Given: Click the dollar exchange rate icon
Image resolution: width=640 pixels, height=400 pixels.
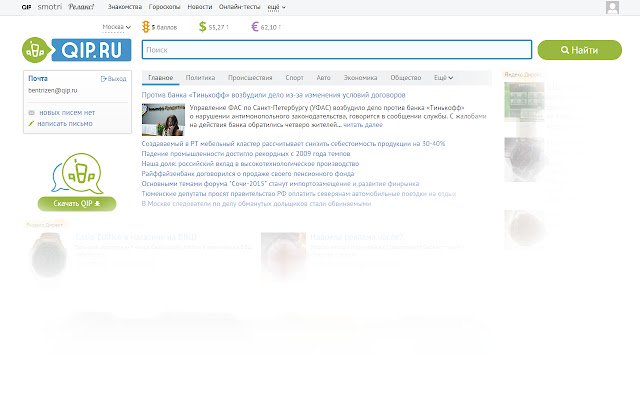Looking at the screenshot, I should click(x=202, y=27).
